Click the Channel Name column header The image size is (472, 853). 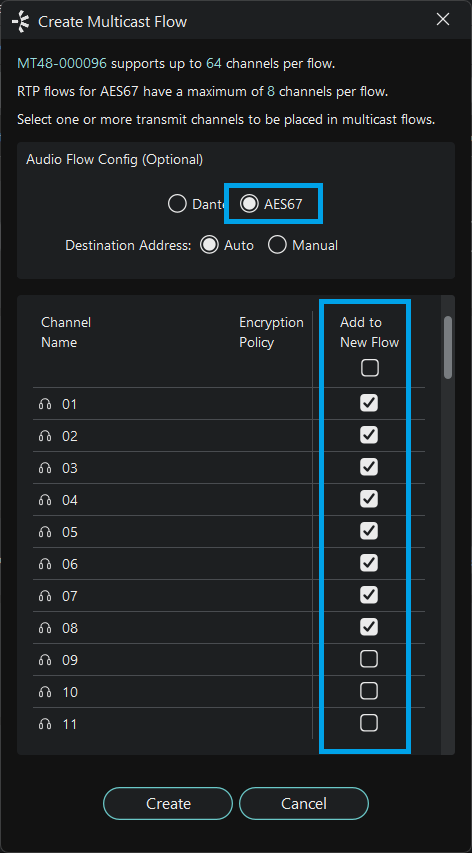(66, 332)
